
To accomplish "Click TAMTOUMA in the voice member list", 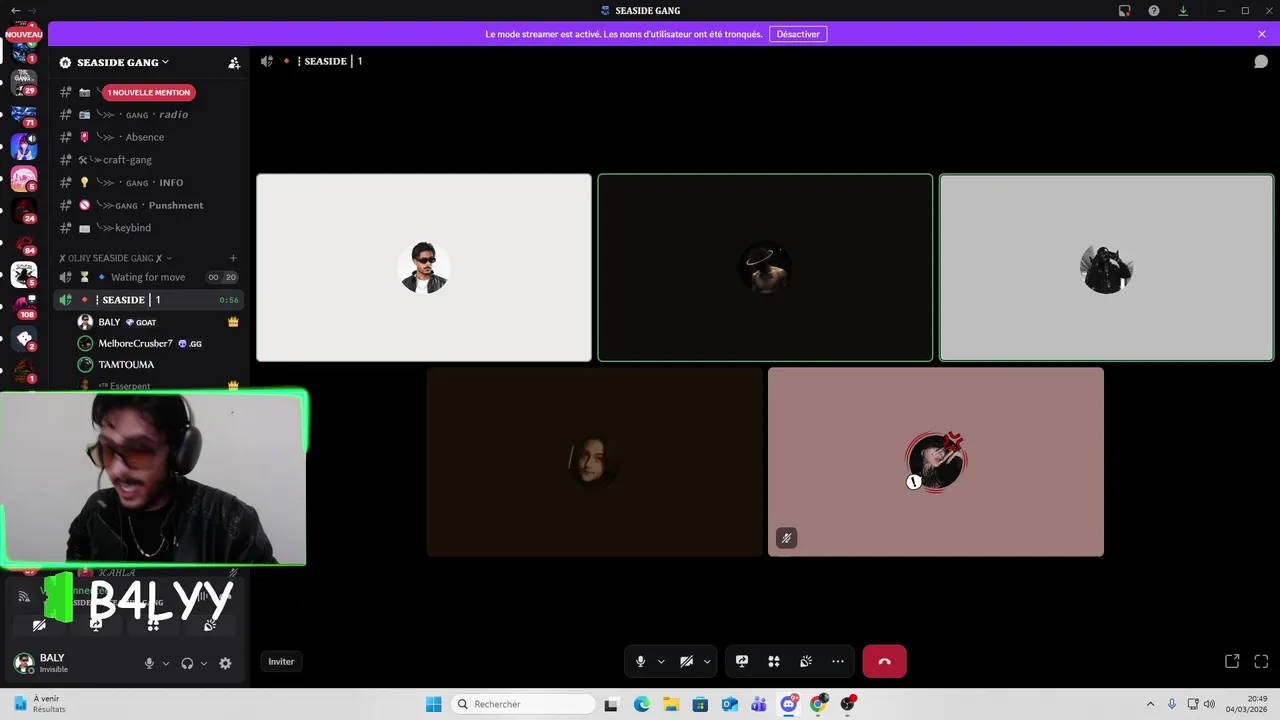I will point(158,365).
